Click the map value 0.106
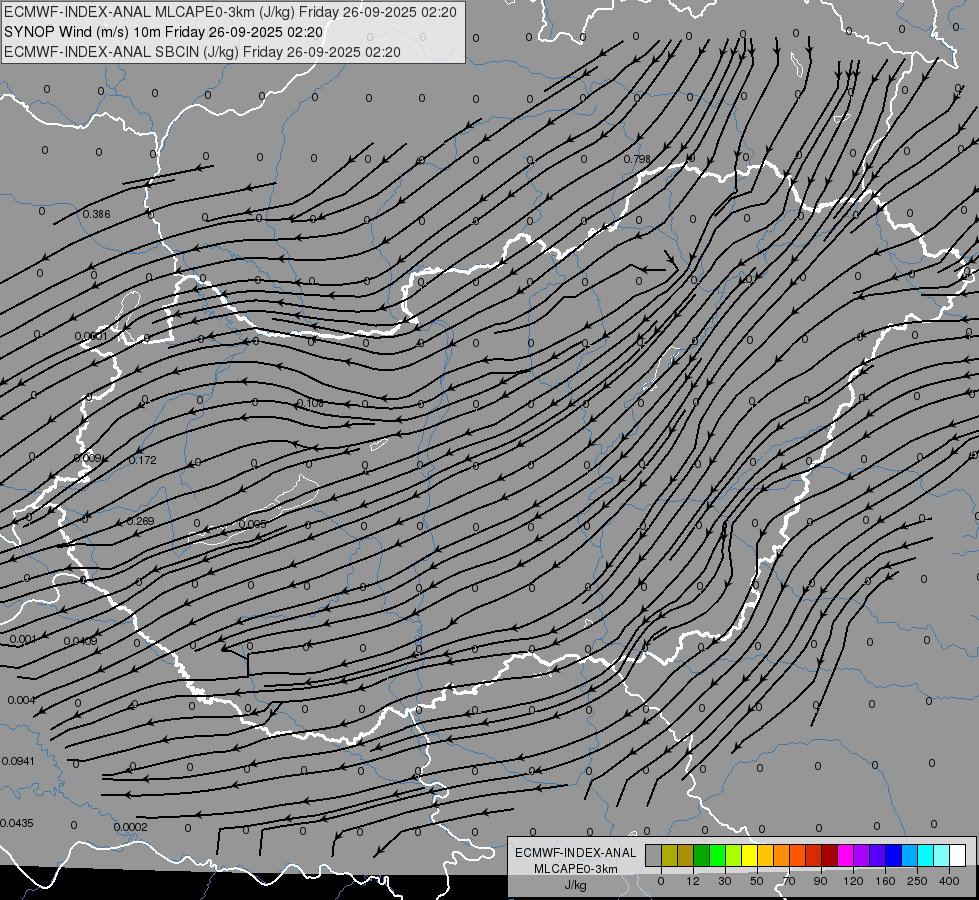The width and height of the screenshot is (979, 900). [x=310, y=403]
